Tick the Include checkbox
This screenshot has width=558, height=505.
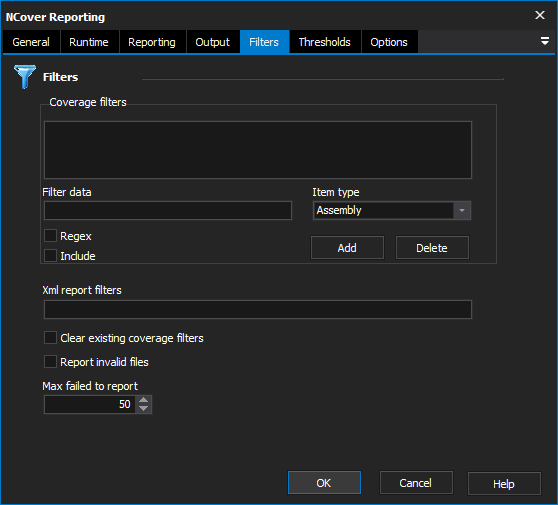(50, 256)
